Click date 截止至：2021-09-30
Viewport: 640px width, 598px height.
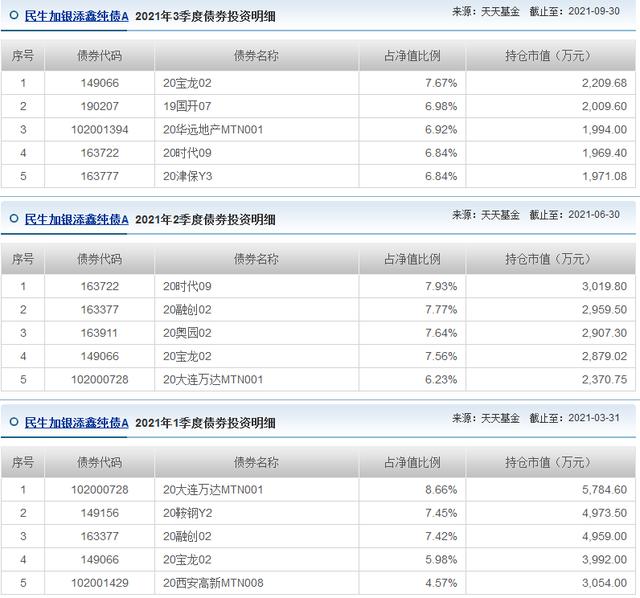point(574,11)
